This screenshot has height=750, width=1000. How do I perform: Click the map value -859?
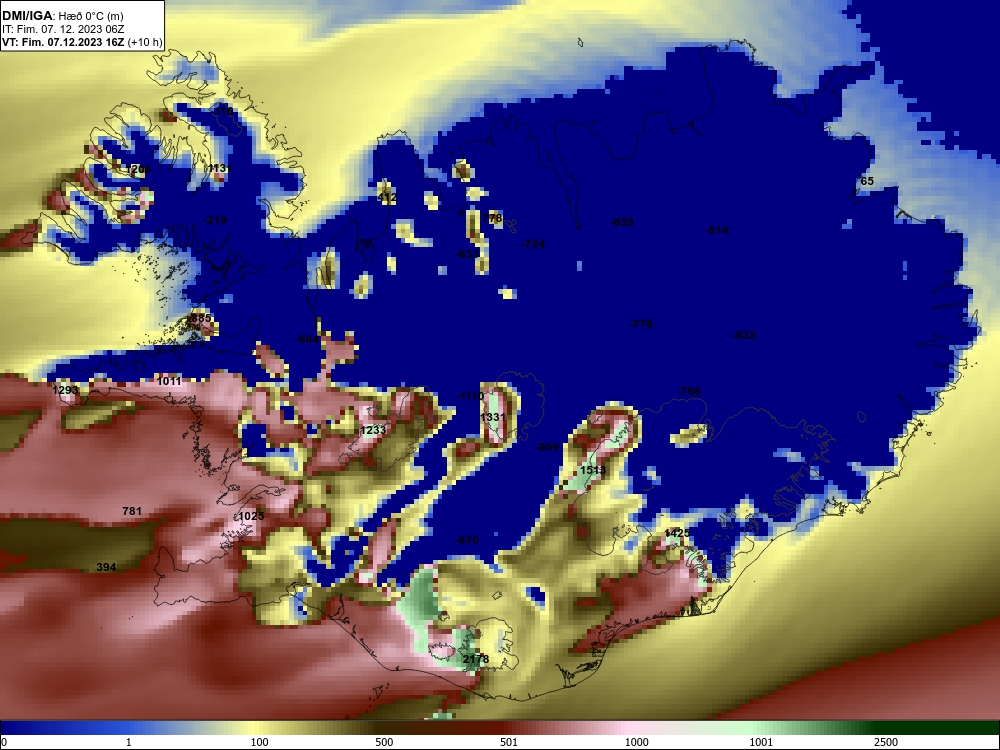point(622,222)
